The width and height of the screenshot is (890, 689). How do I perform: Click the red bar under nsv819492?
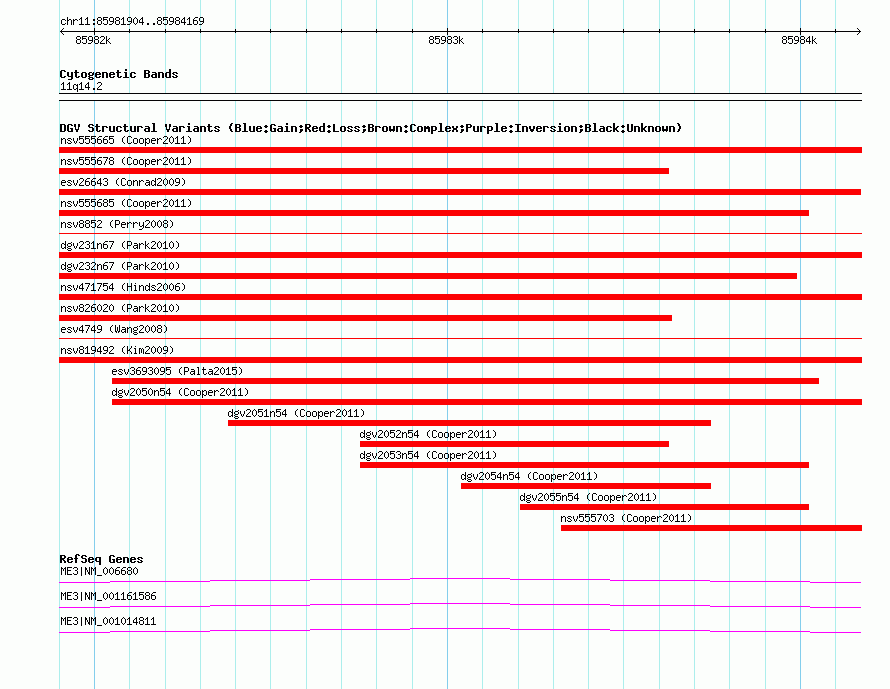(460, 360)
